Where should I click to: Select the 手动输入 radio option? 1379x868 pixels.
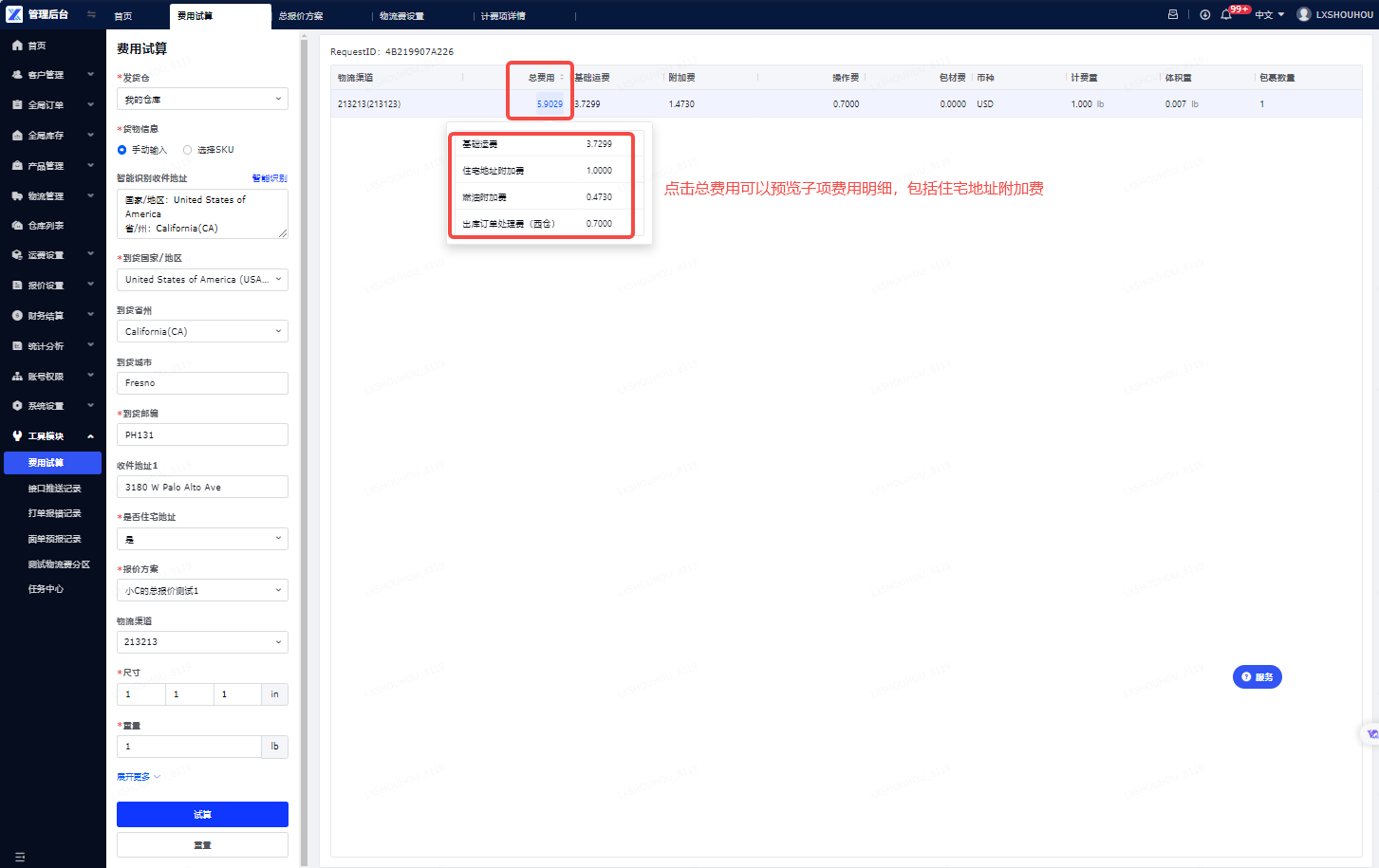coord(121,150)
